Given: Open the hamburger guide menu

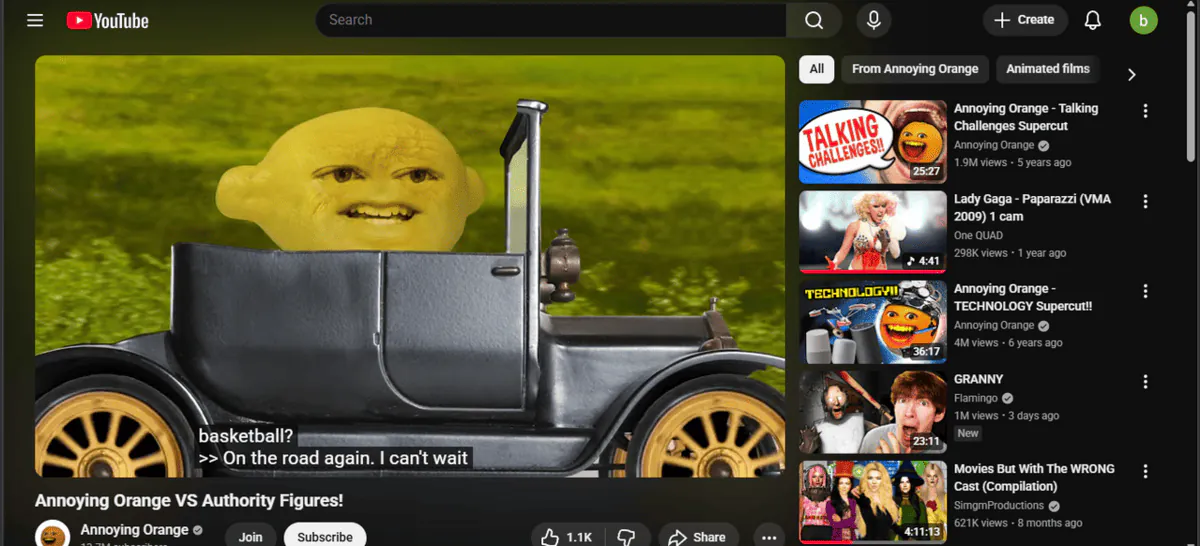Looking at the screenshot, I should [x=35, y=20].
